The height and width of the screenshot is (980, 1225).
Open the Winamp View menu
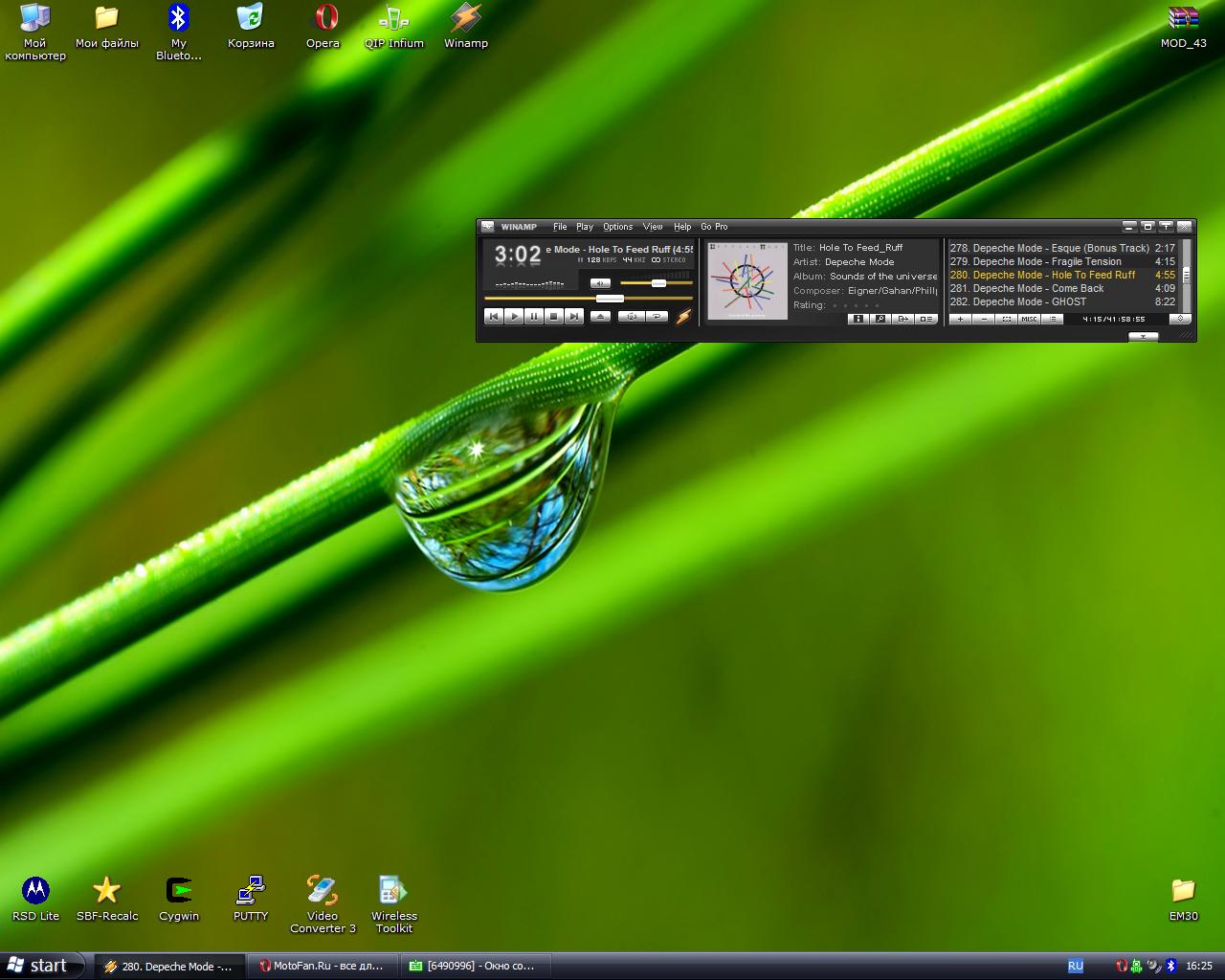[653, 227]
